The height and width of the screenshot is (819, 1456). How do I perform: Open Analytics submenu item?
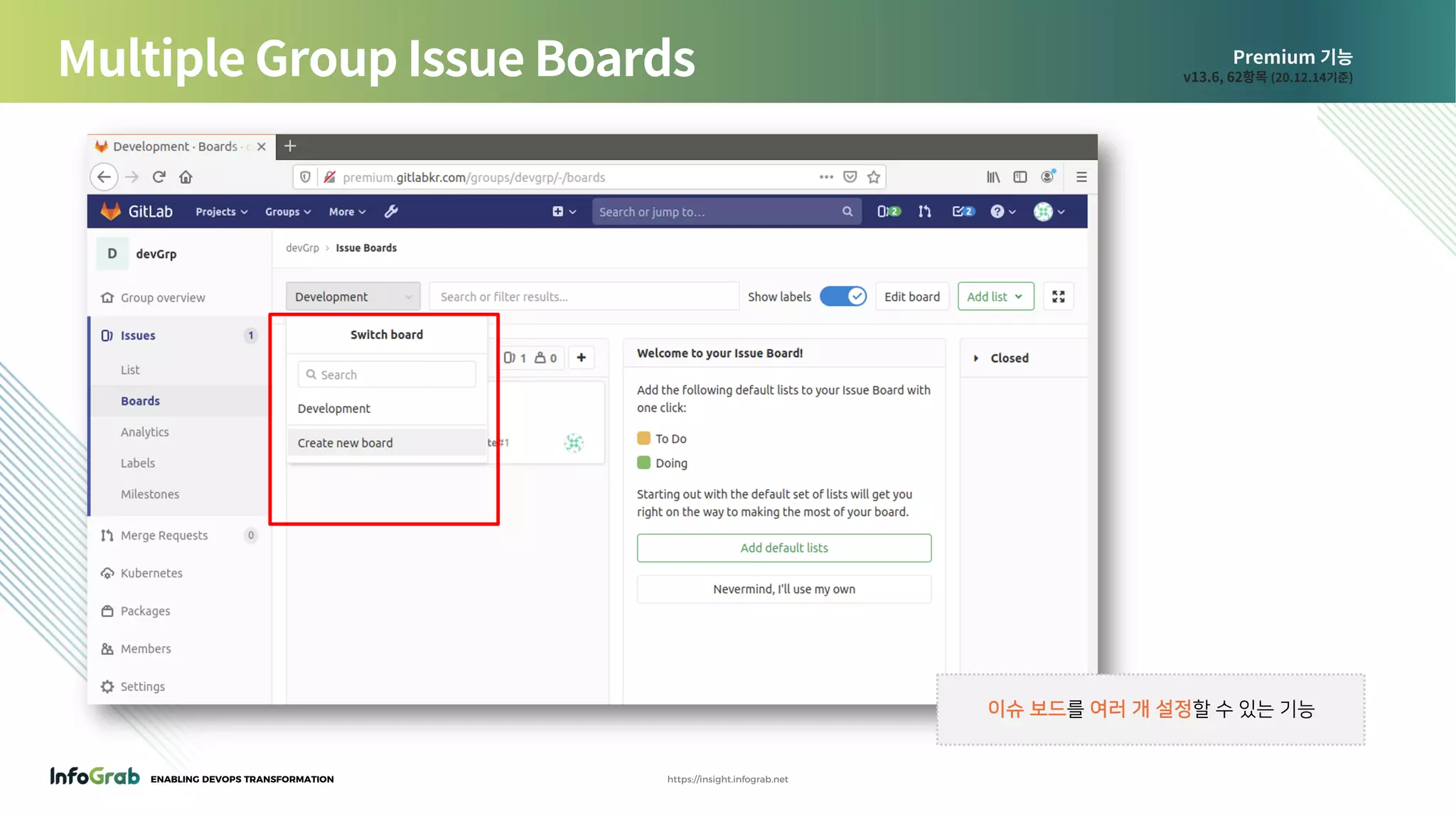coord(145,432)
